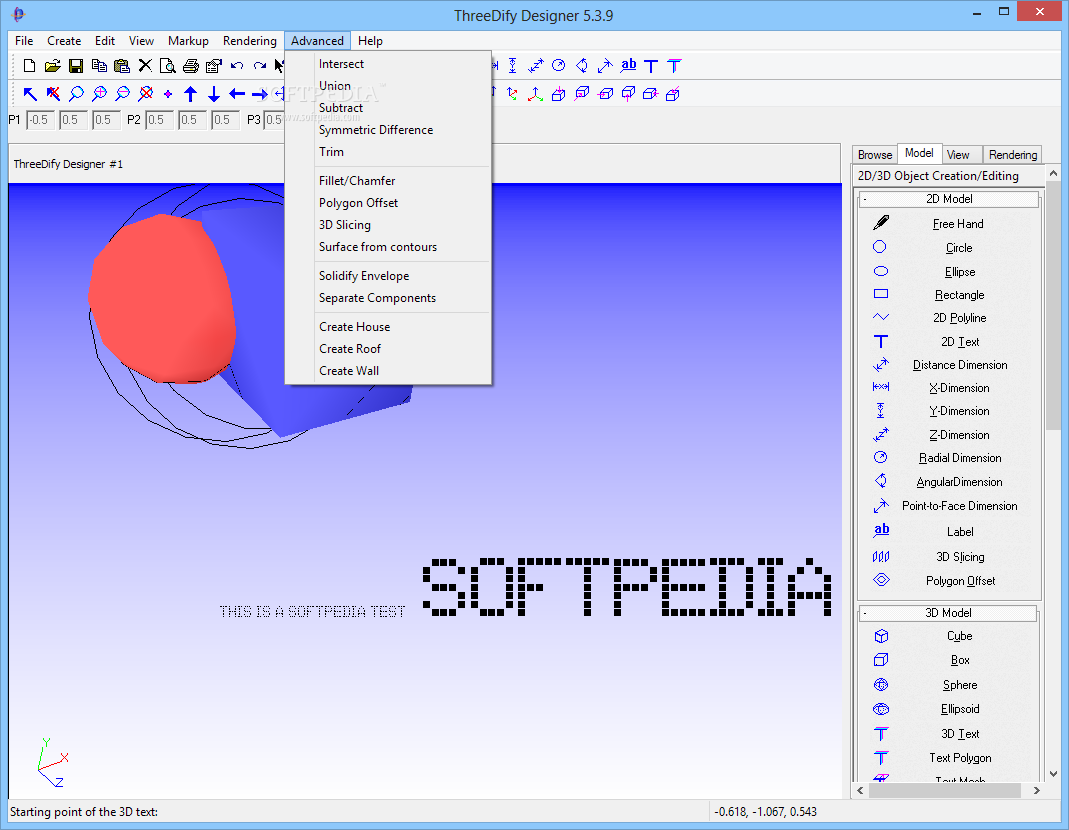Click the Redo arrow icon
The width and height of the screenshot is (1069, 830).
(x=260, y=65)
